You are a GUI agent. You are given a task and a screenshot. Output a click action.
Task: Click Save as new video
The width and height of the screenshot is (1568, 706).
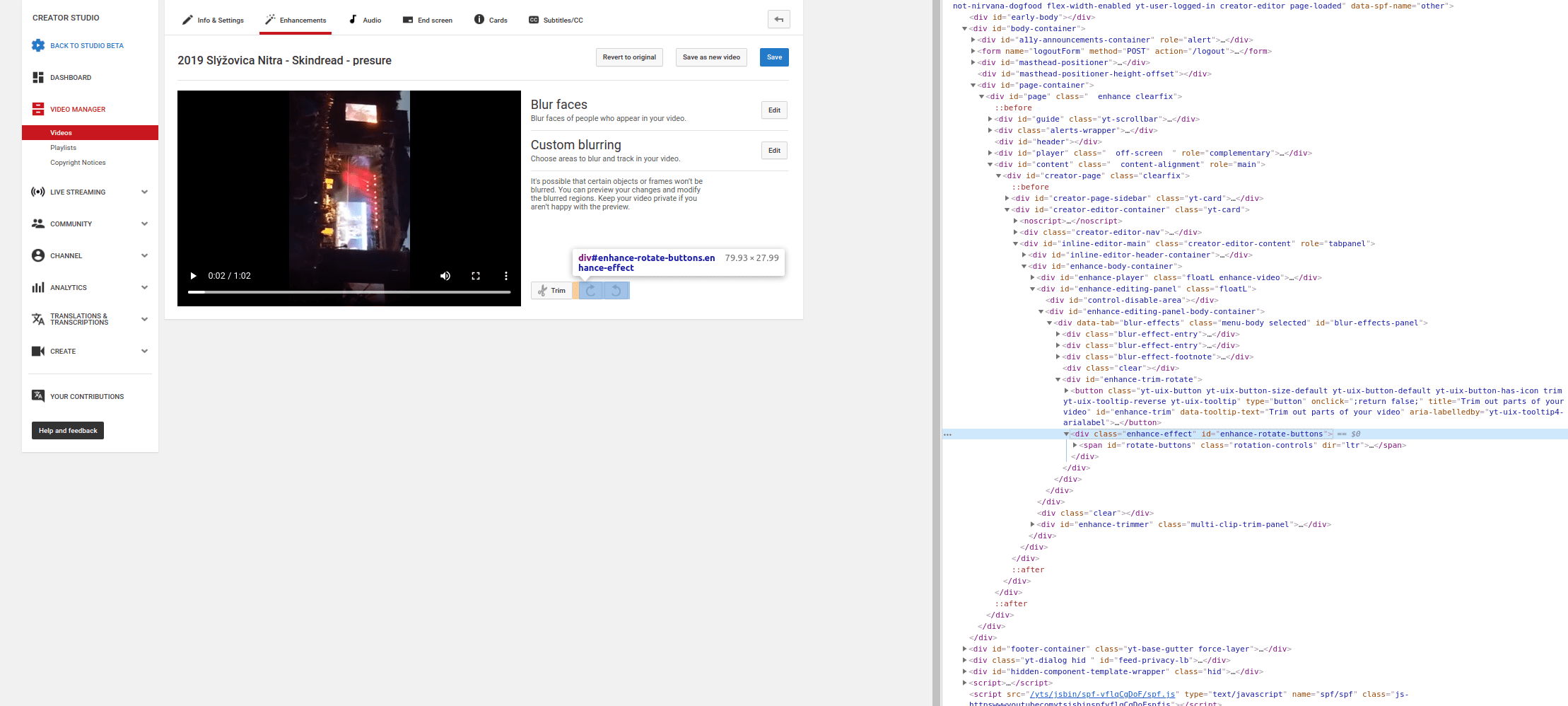pos(710,57)
